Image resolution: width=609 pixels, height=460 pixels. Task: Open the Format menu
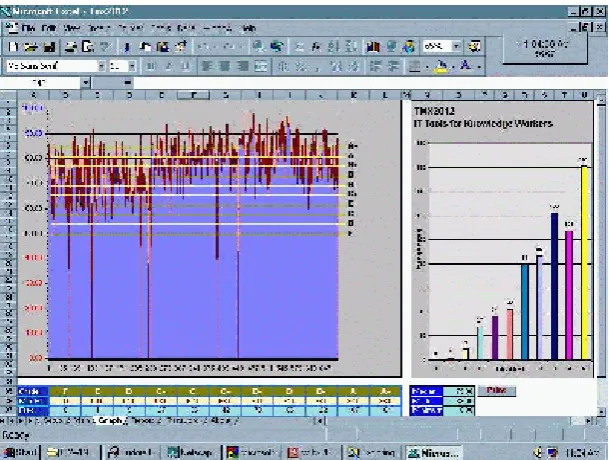130,28
